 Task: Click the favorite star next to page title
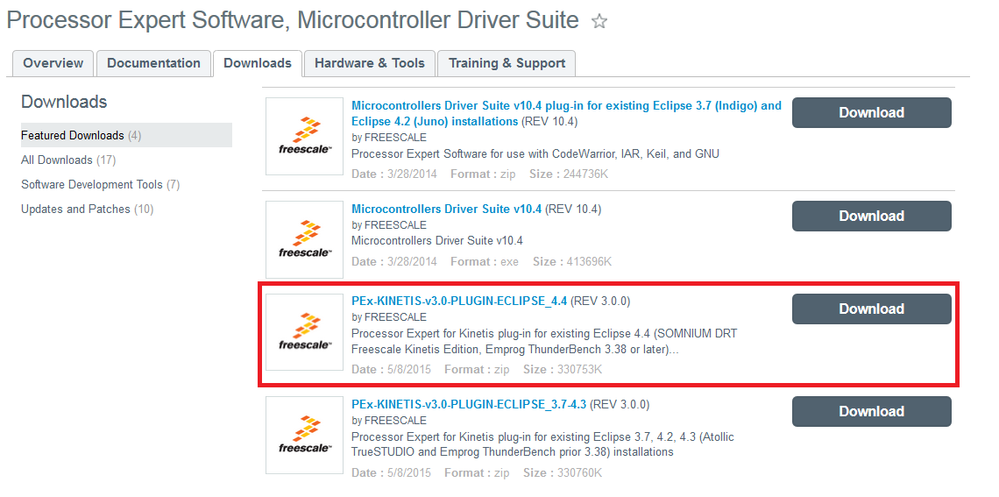tap(599, 22)
